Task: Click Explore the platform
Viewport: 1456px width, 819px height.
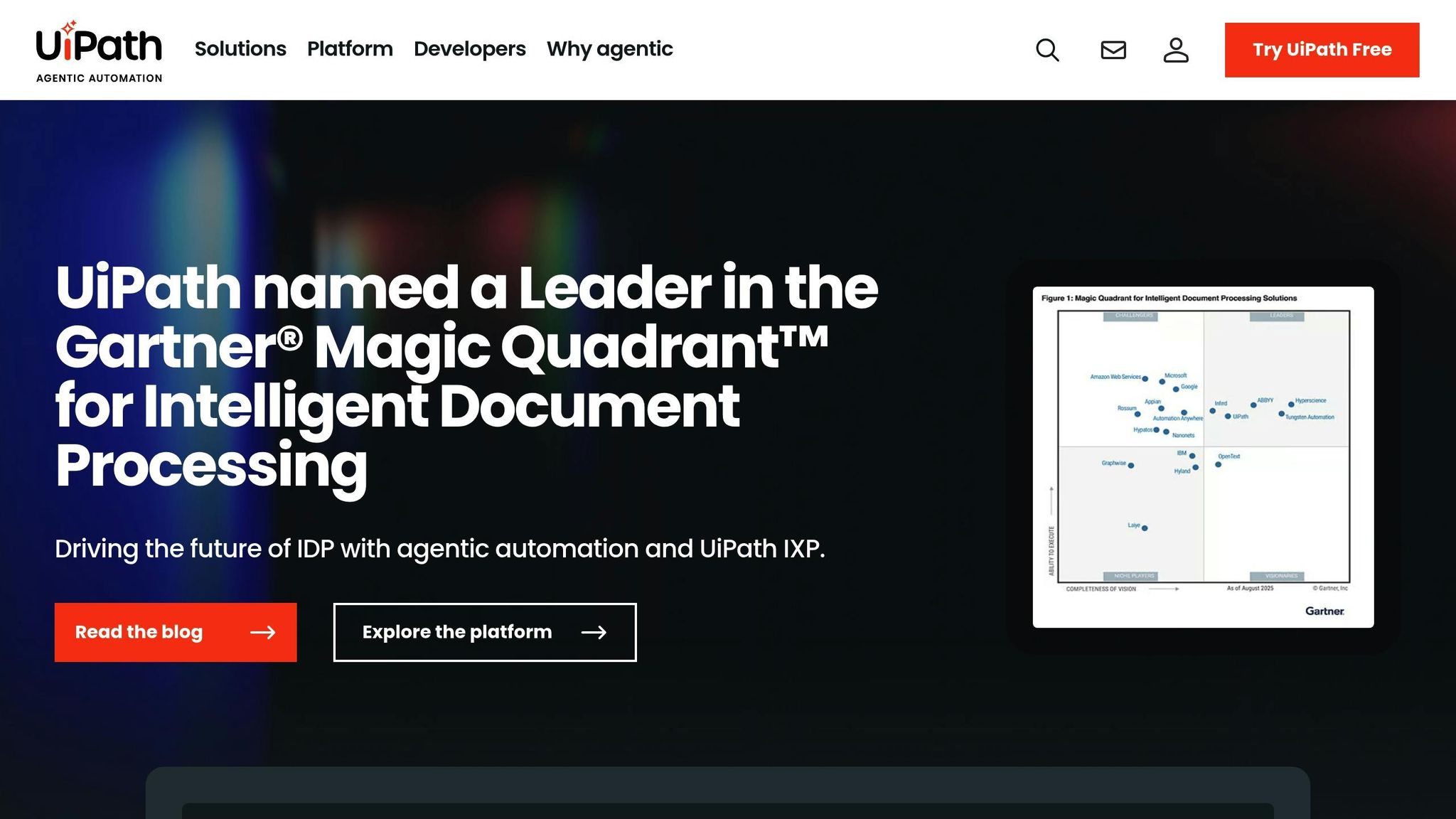Action: (483, 632)
